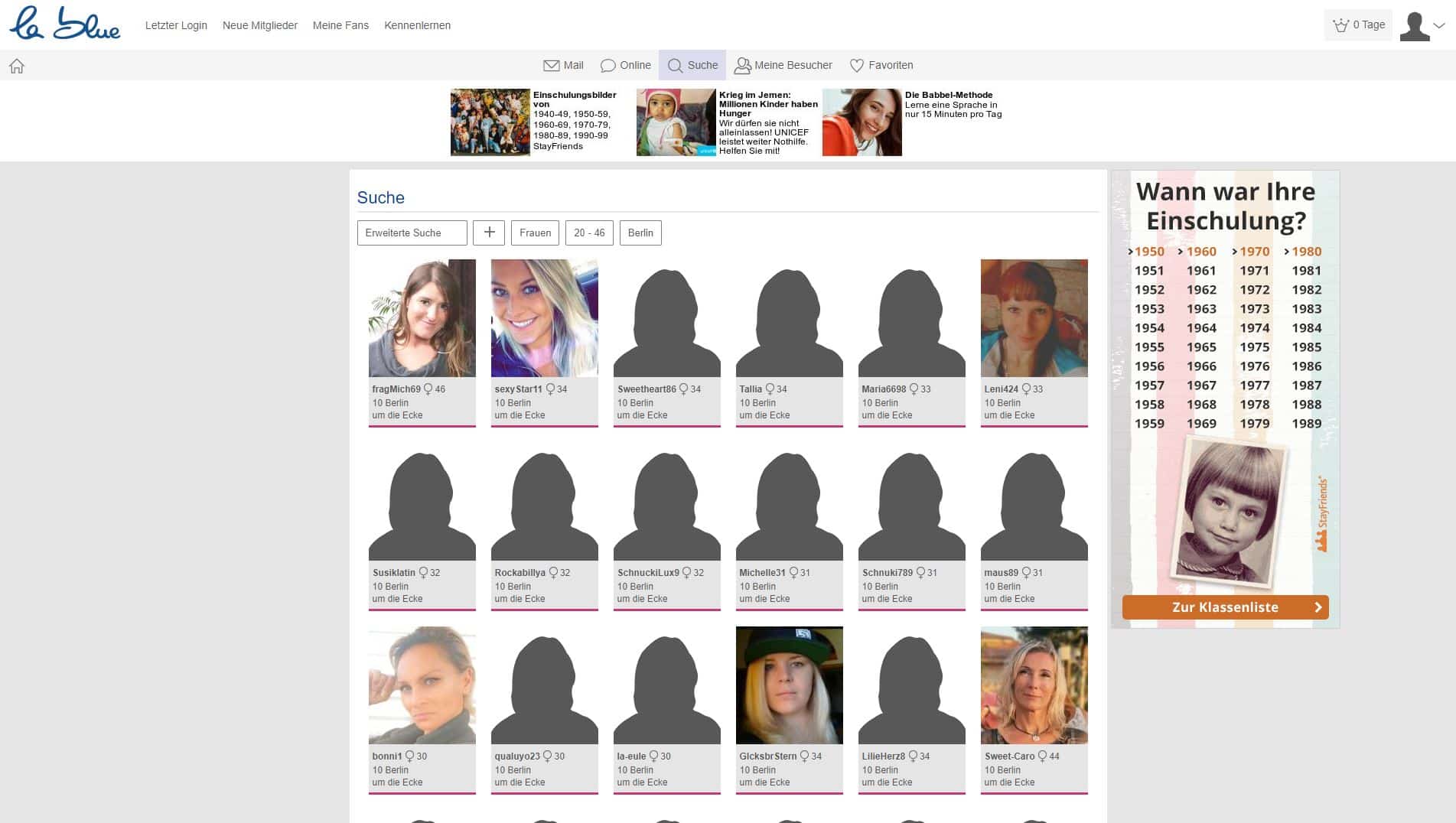The height and width of the screenshot is (823, 1456).
Task: Click the la blue logo
Action: click(x=65, y=24)
